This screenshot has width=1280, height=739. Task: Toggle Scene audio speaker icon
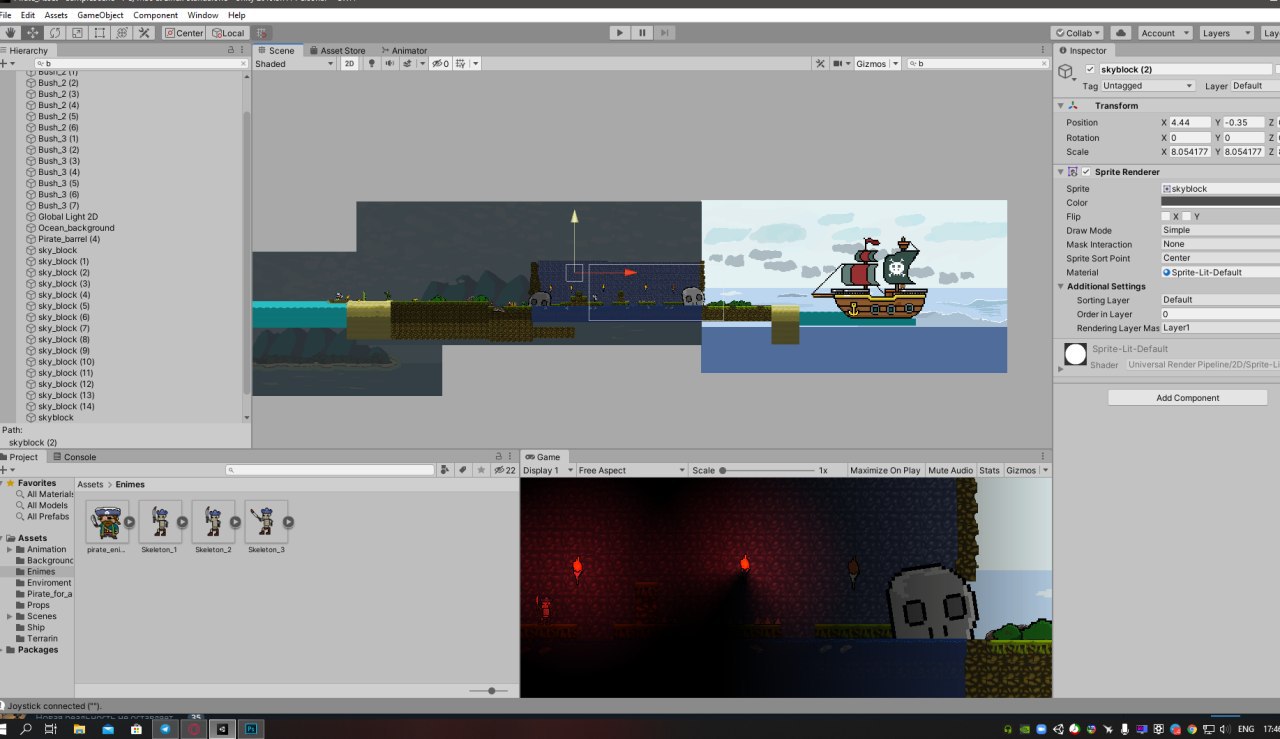pos(388,63)
